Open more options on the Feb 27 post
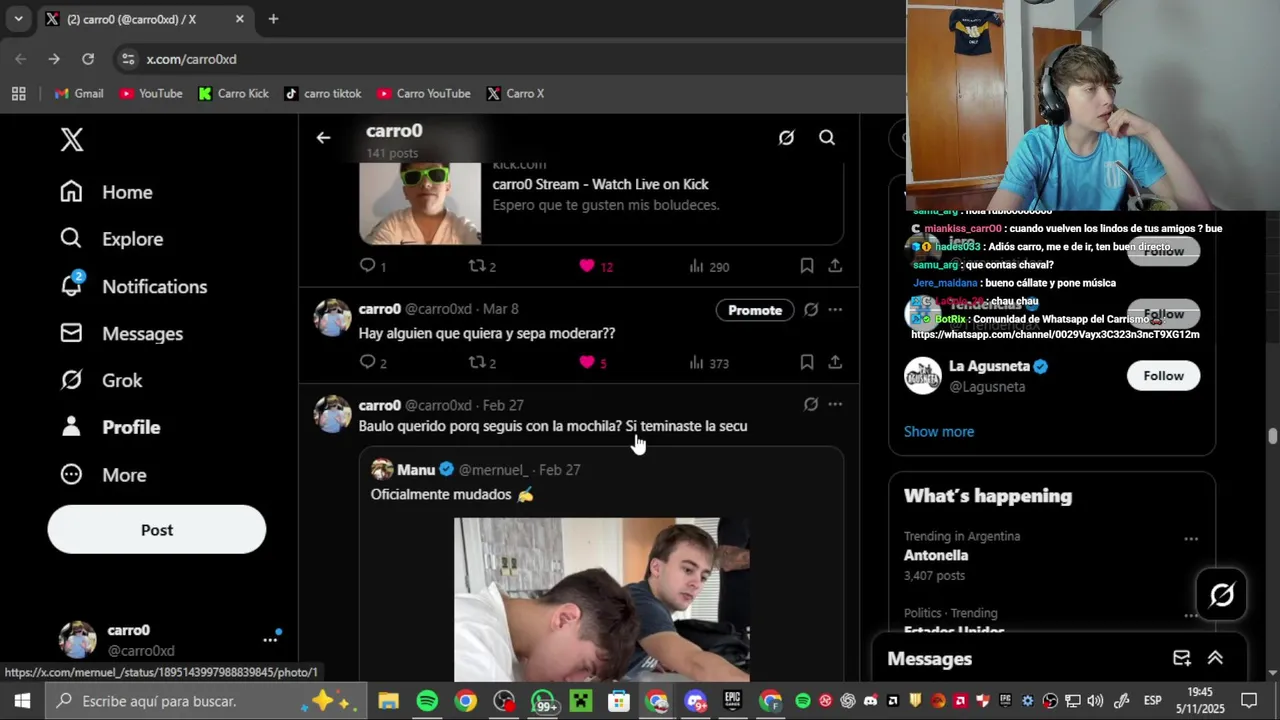This screenshot has height=720, width=1280. 835,405
